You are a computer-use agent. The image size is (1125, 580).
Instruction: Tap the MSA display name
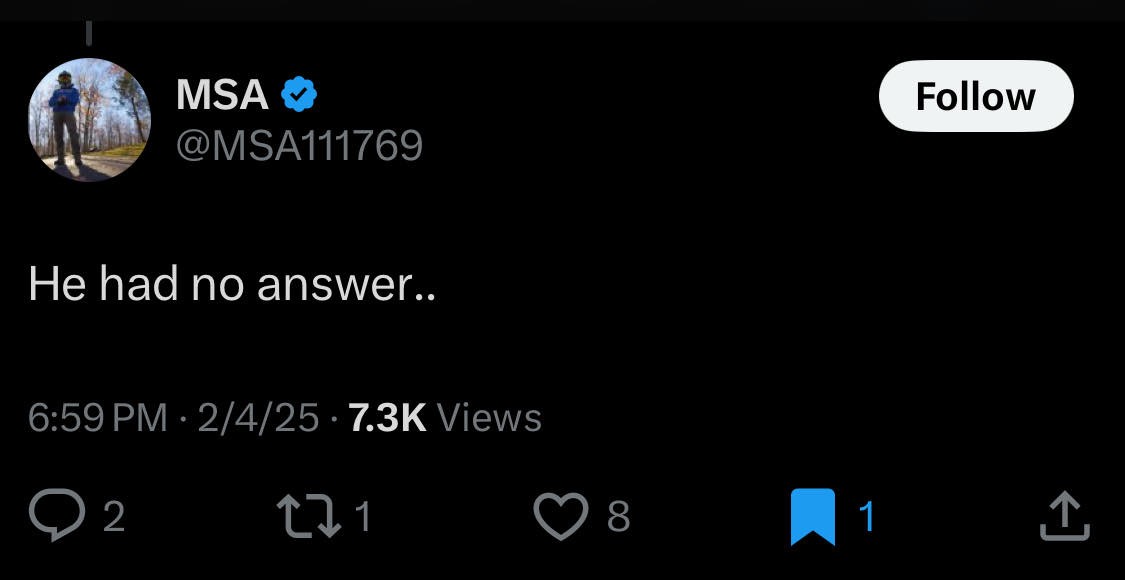(222, 96)
